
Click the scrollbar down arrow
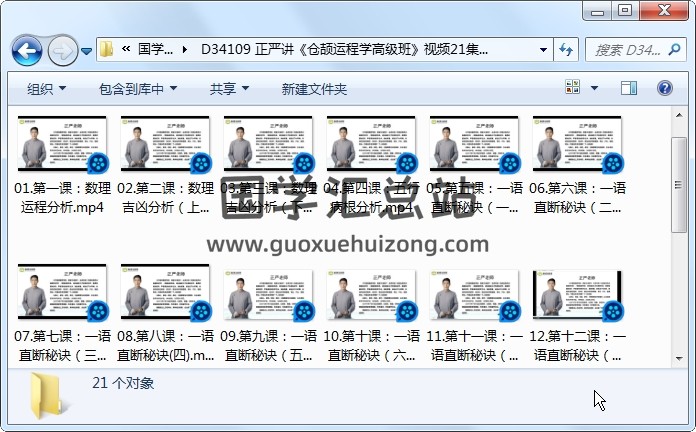679,358
